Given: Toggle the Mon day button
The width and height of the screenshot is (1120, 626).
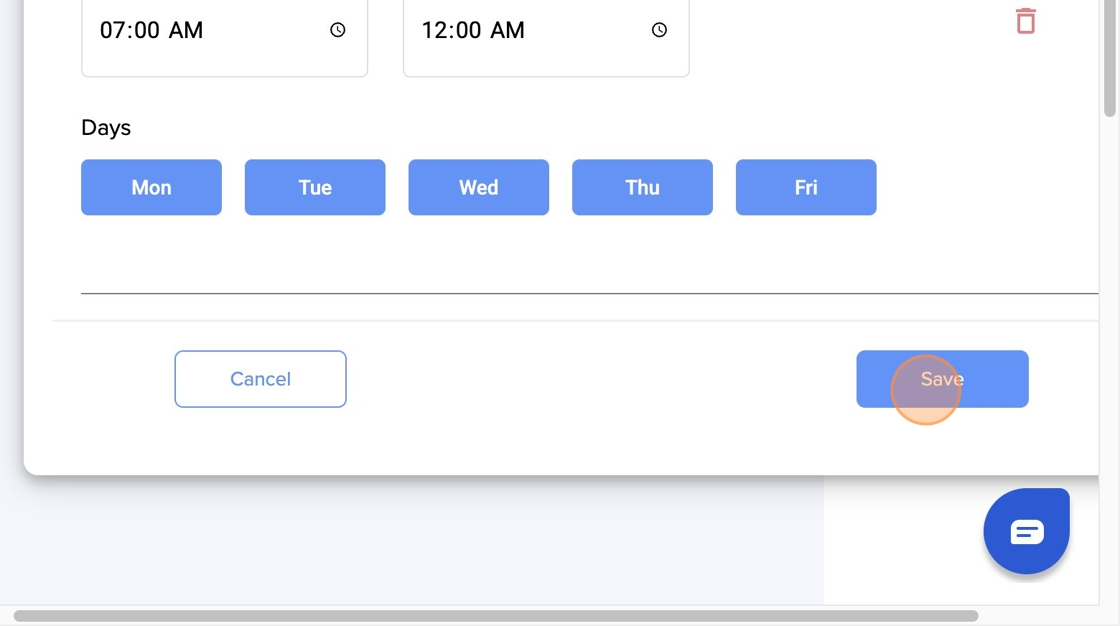Looking at the screenshot, I should click(151, 187).
